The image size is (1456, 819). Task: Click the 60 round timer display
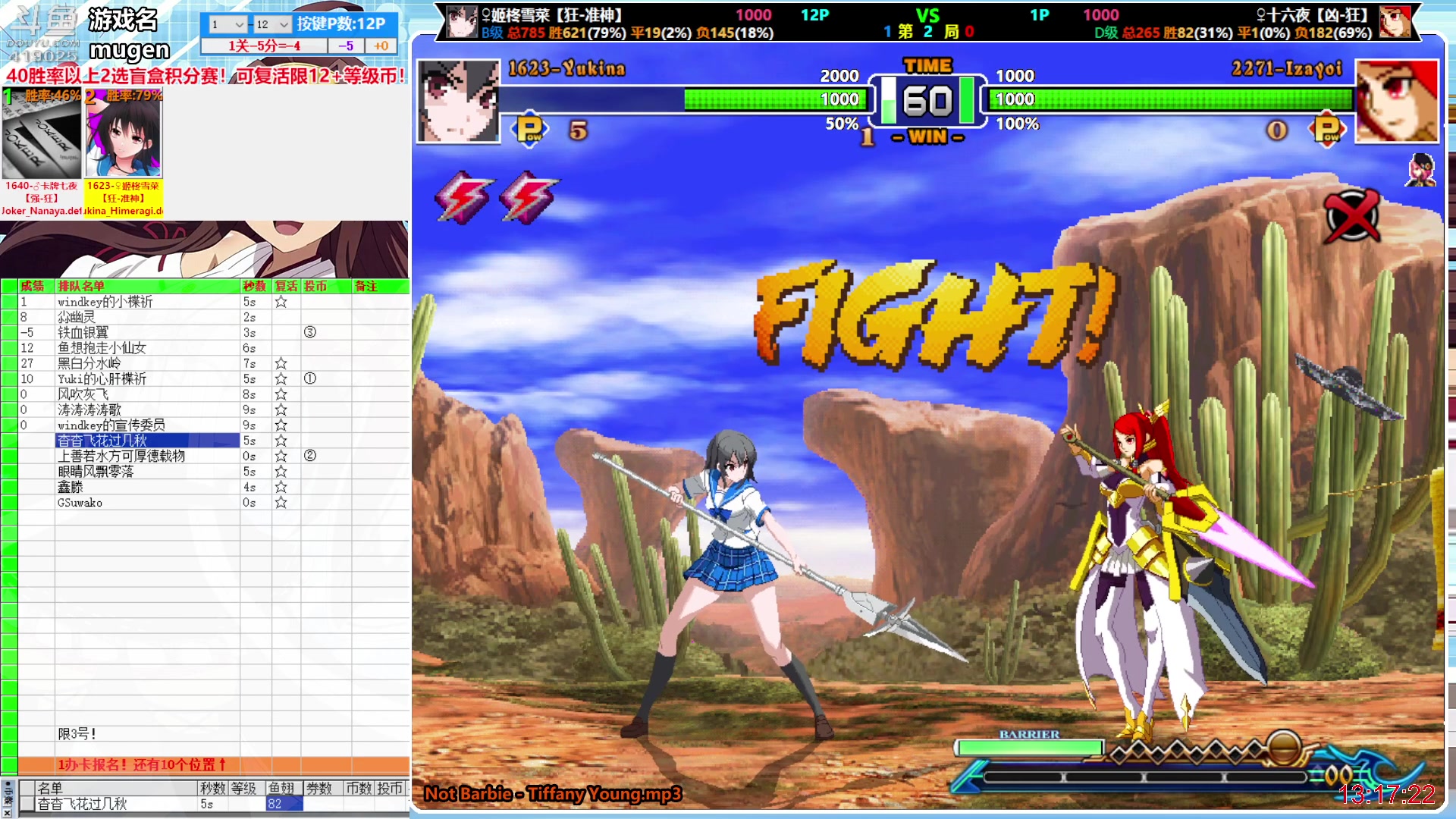928,102
